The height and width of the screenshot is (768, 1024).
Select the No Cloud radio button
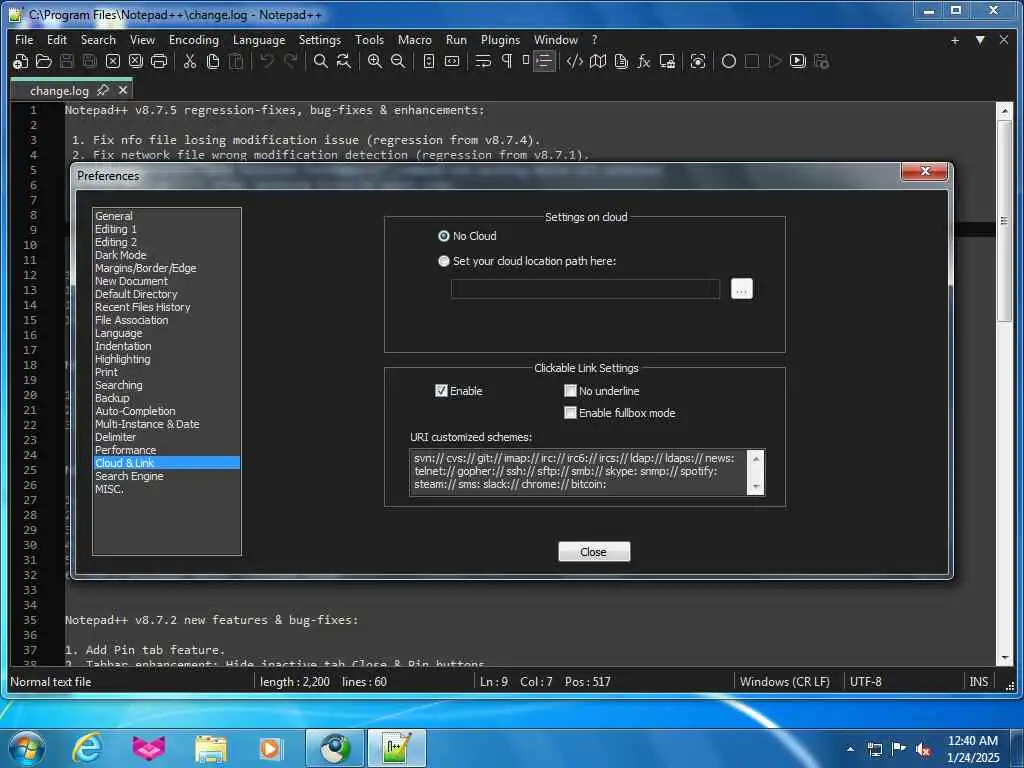click(x=443, y=236)
